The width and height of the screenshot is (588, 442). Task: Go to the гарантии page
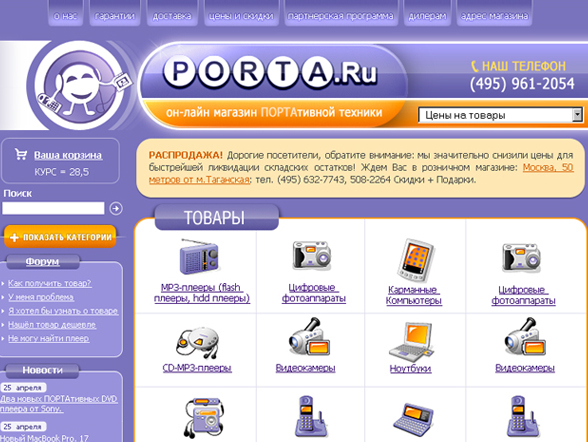(115, 16)
